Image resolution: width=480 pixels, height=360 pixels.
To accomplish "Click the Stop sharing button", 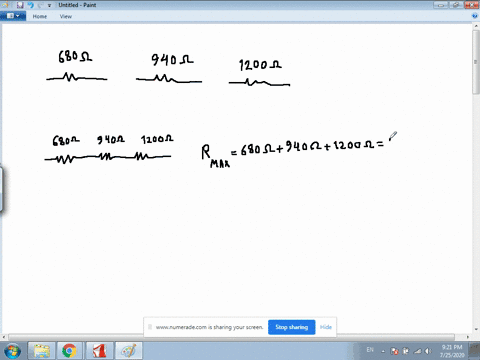I will (291, 327).
